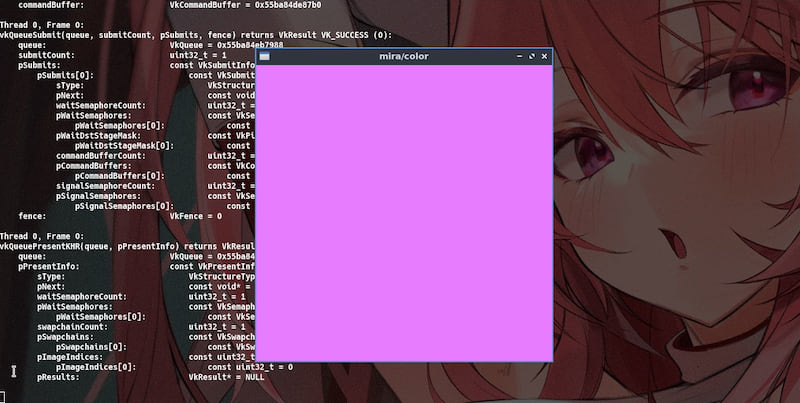This screenshot has height=403, width=800.
Task: Click the 'submitCount:' label in terminal
Action: pos(46,55)
